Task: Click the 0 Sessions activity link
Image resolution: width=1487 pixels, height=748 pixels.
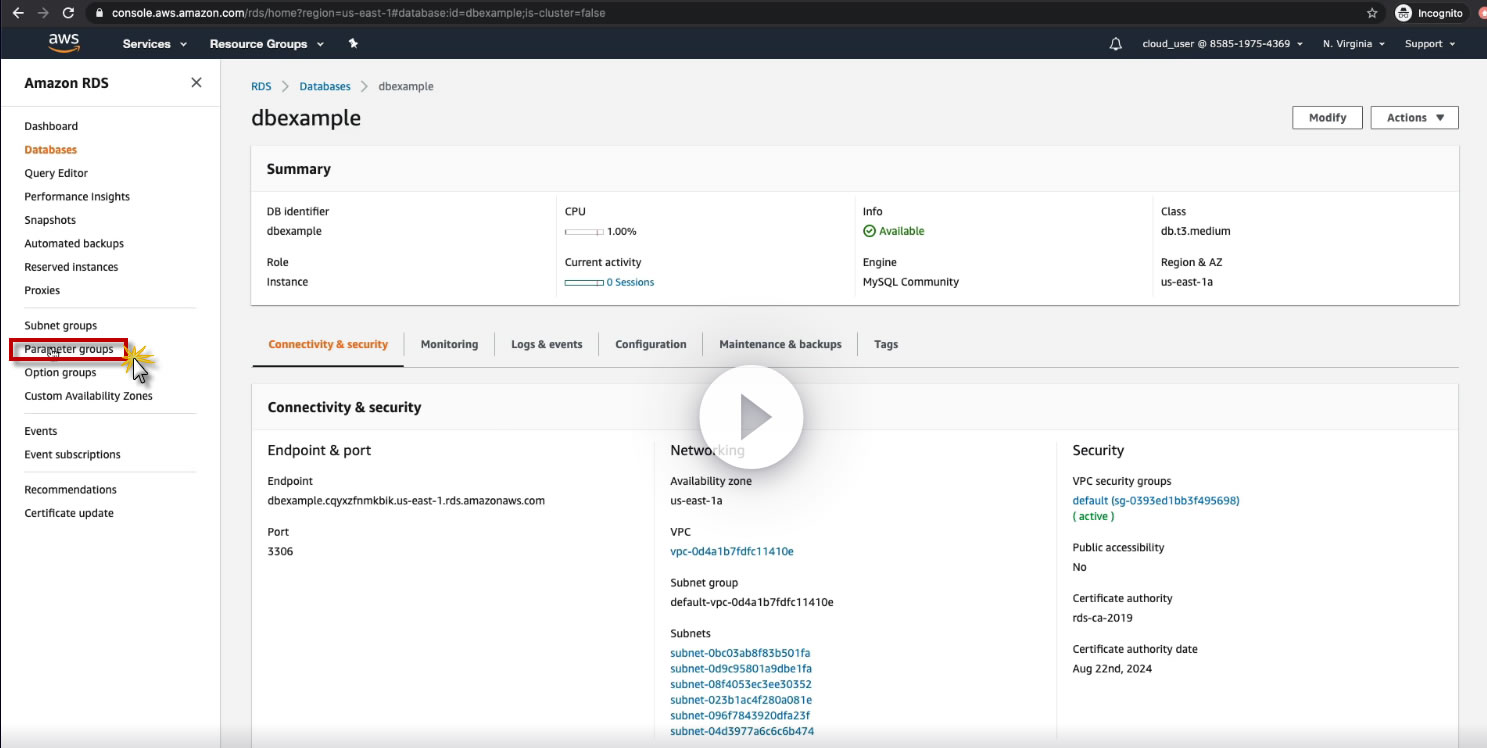Action: 630,282
